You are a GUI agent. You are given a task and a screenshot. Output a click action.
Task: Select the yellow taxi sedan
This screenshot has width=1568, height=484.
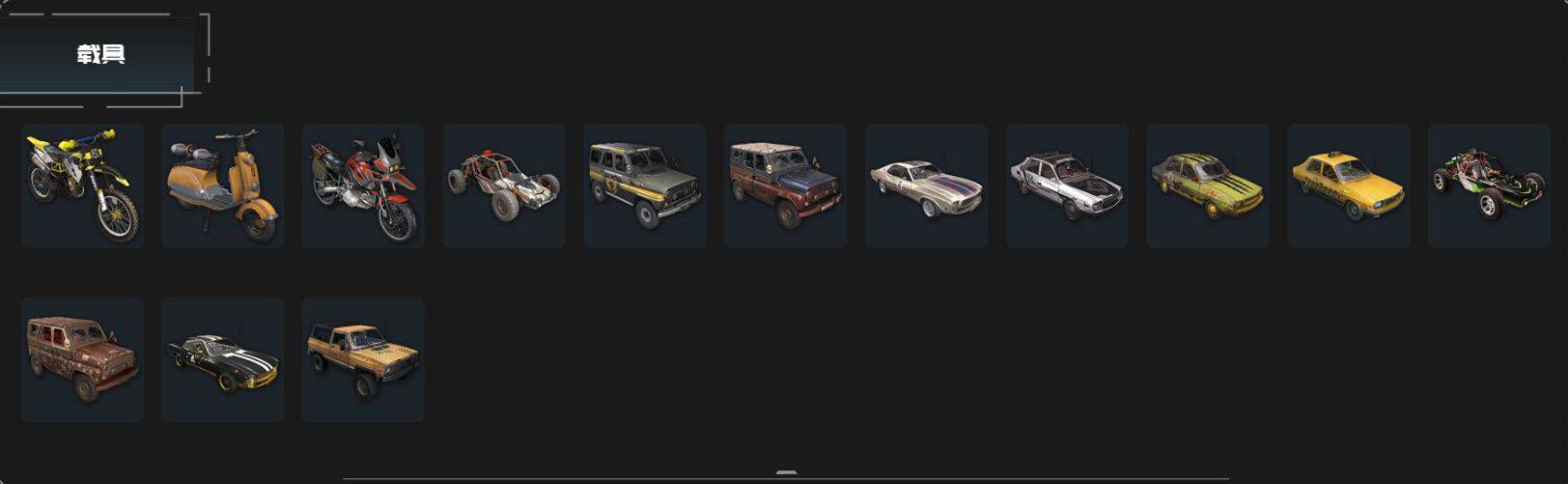coord(1349,185)
